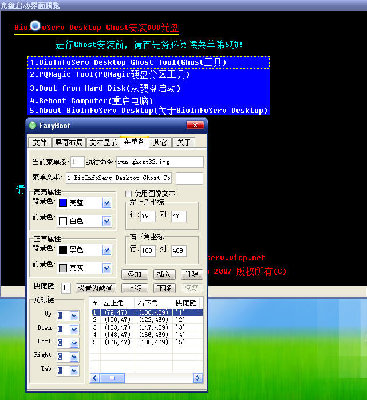Click the 添加 add button
Image resolution: width=367 pixels, height=400 pixels.
click(x=134, y=274)
